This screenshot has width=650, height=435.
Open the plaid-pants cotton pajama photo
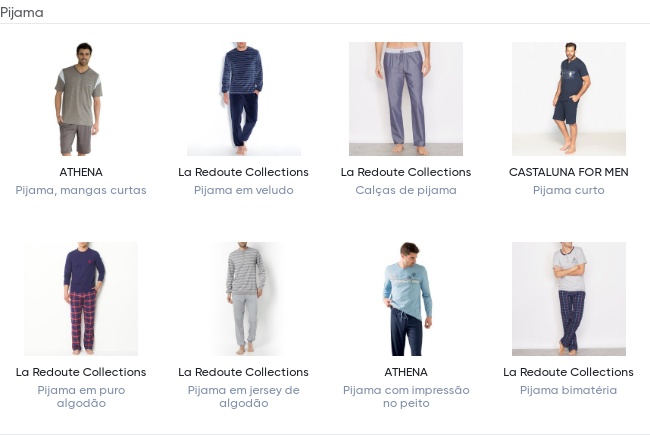(81, 299)
